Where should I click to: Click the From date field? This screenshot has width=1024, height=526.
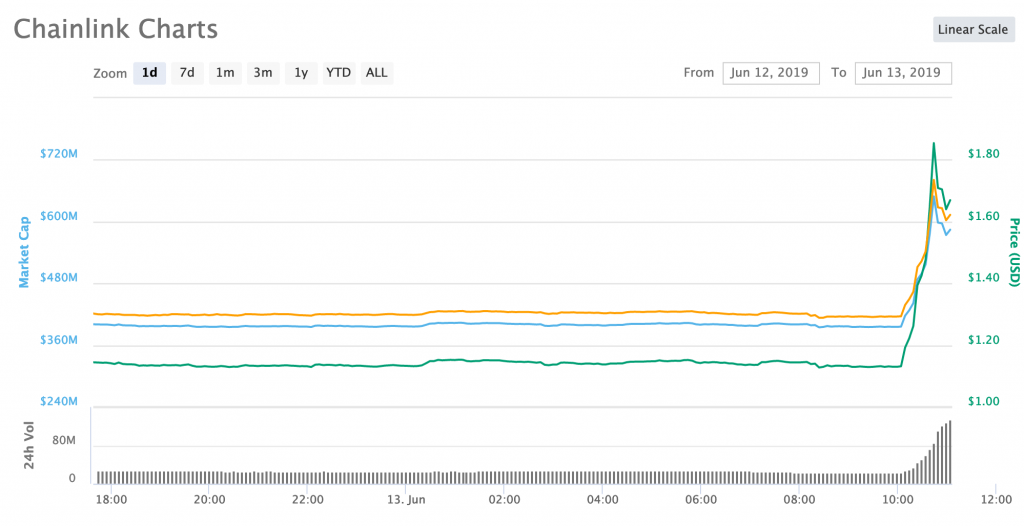[x=770, y=72]
